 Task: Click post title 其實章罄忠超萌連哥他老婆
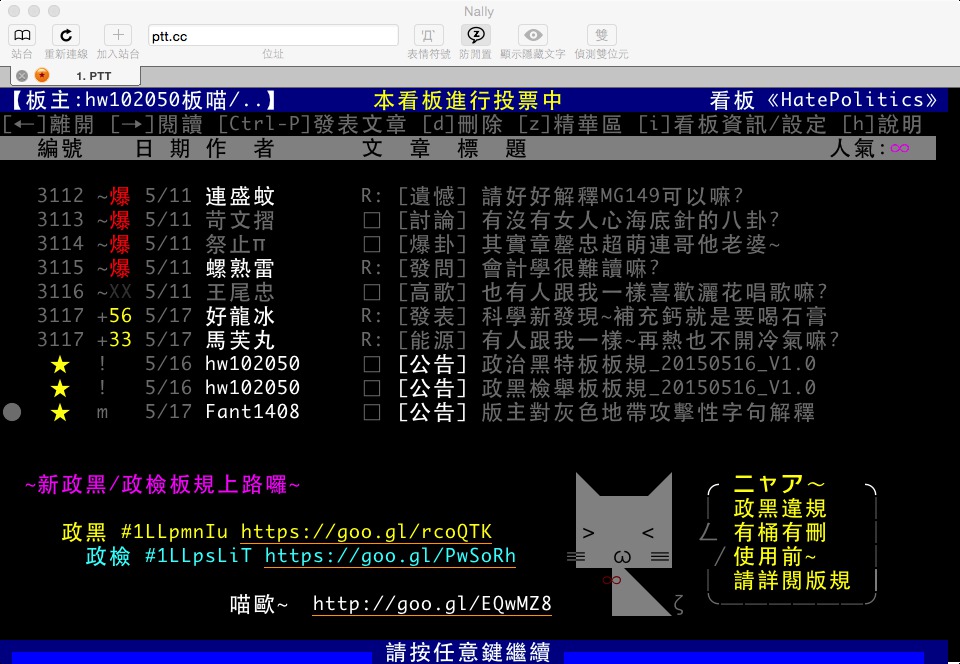point(630,244)
